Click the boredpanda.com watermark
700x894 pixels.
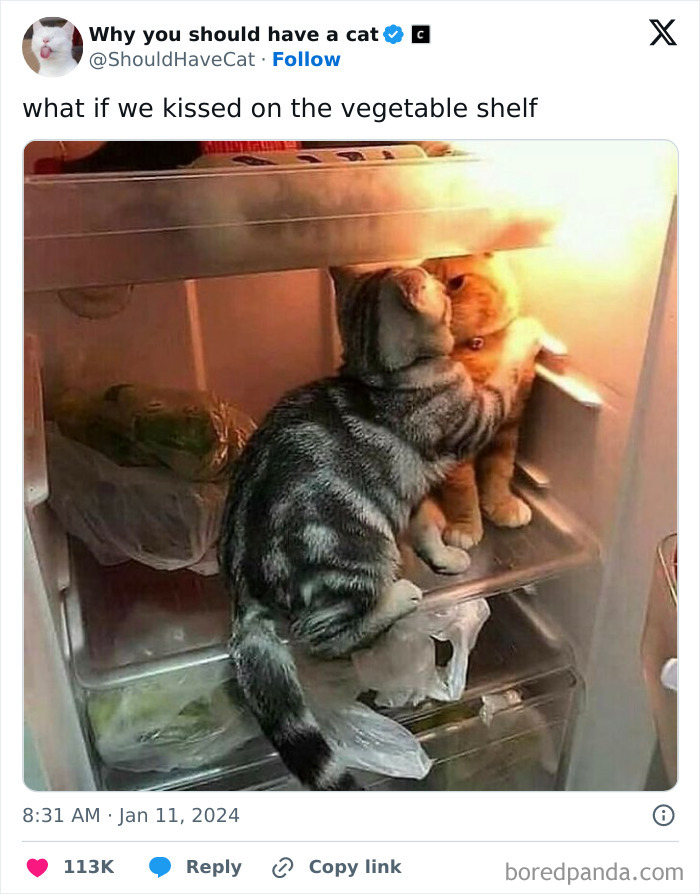click(594, 872)
